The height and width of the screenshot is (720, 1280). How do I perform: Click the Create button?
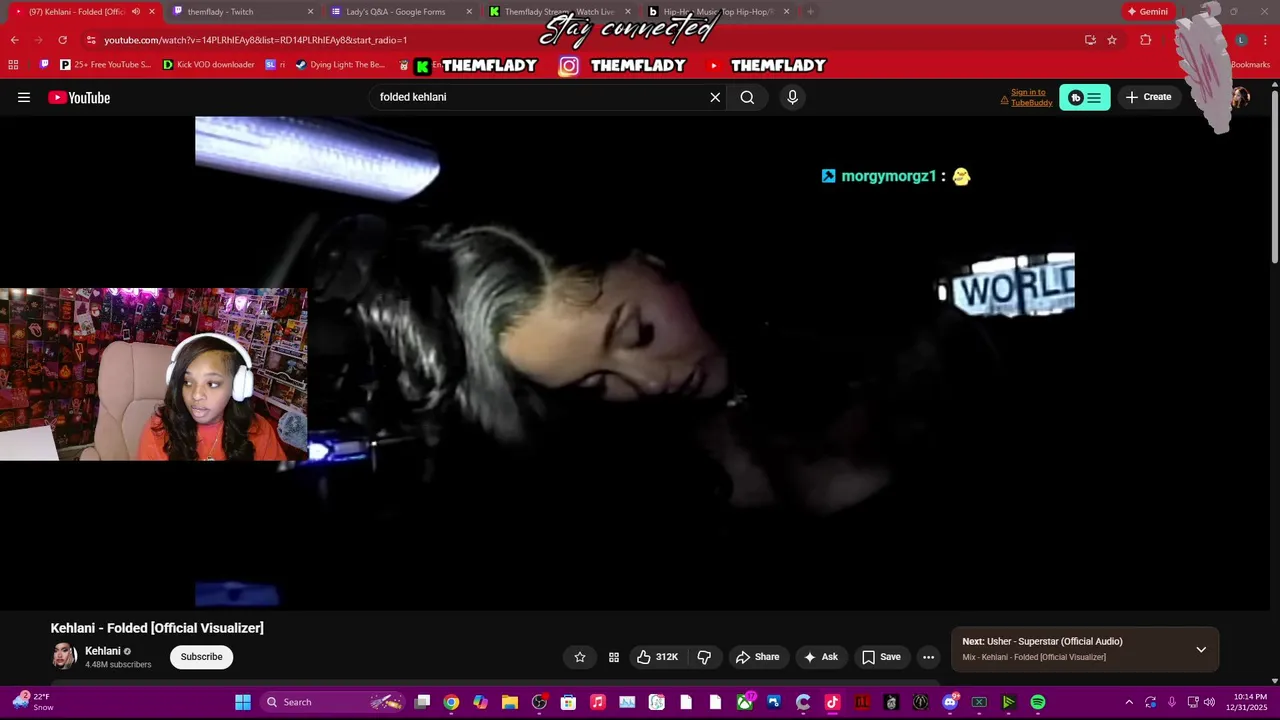click(x=1148, y=97)
